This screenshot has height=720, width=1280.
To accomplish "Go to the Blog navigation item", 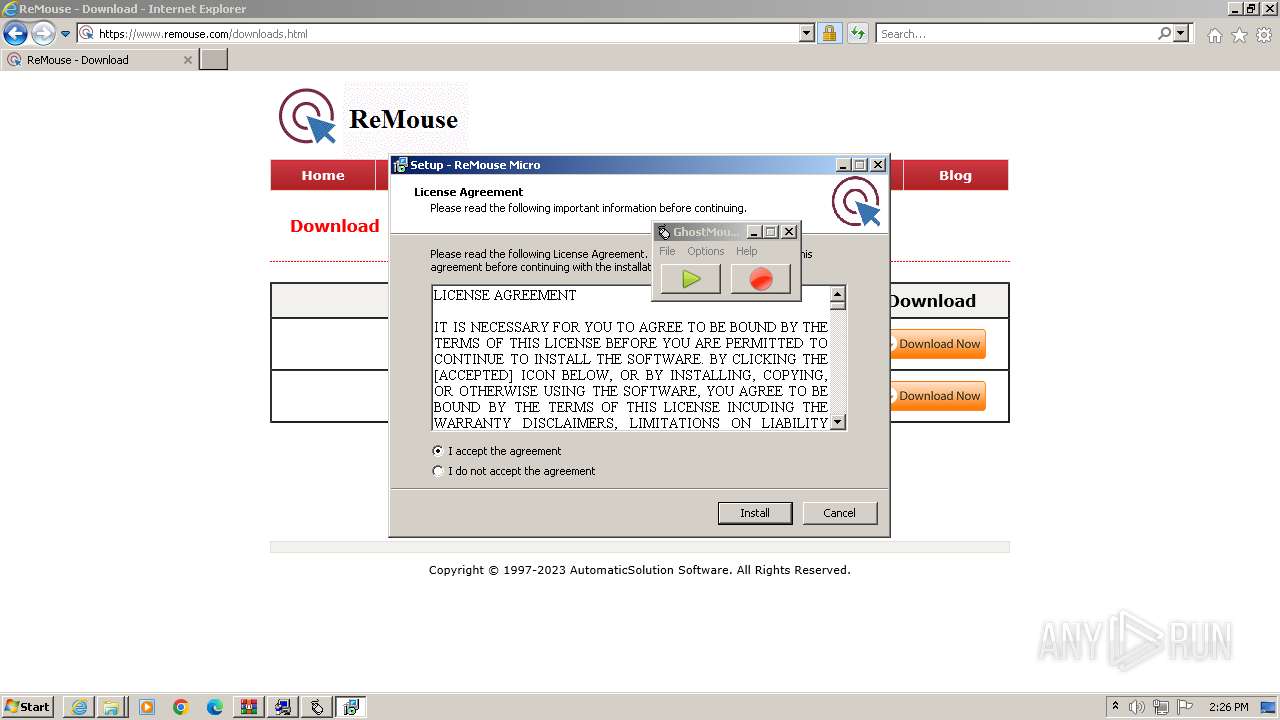I will click(955, 175).
